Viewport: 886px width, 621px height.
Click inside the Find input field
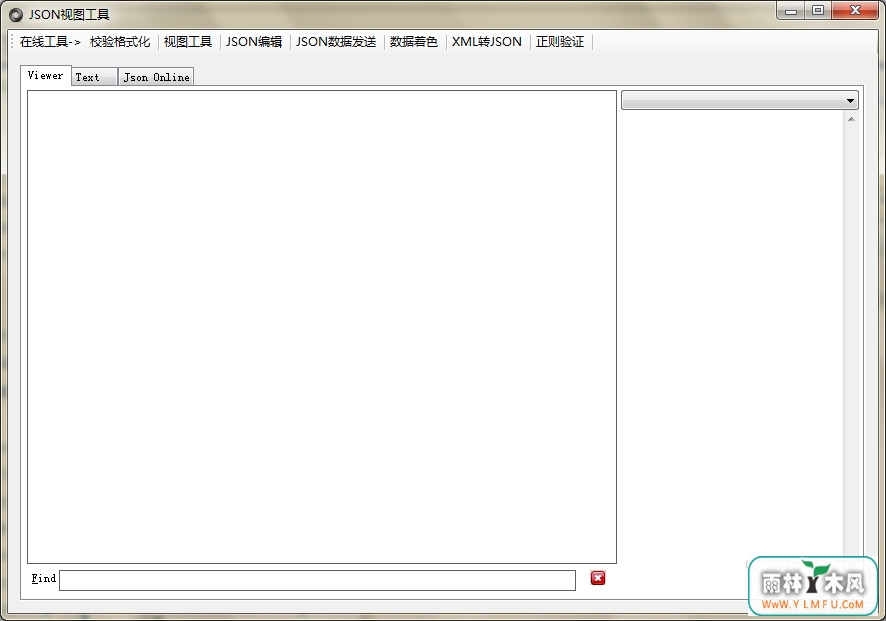[x=318, y=580]
